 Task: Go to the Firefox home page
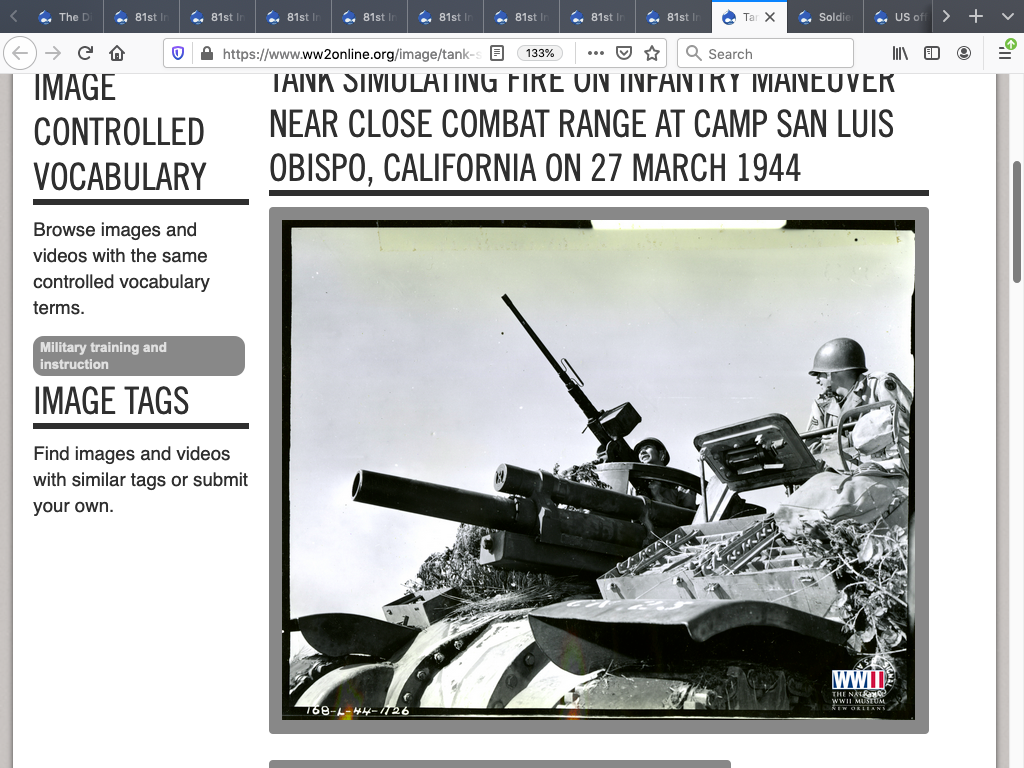click(117, 53)
